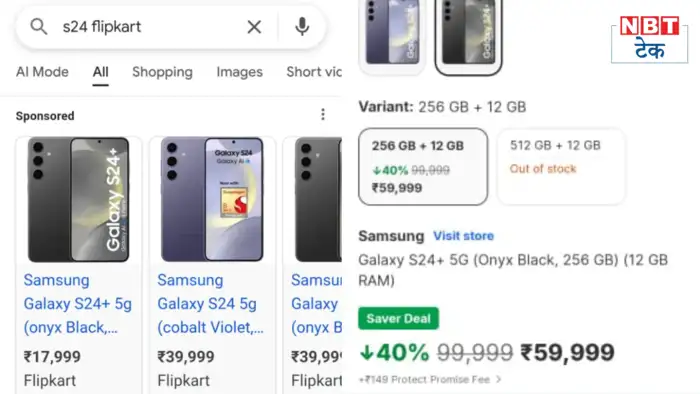Open Samsung Galaxy S24+ 5g onyx Black listing
Viewport: 700px width, 394px height.
tap(78, 304)
